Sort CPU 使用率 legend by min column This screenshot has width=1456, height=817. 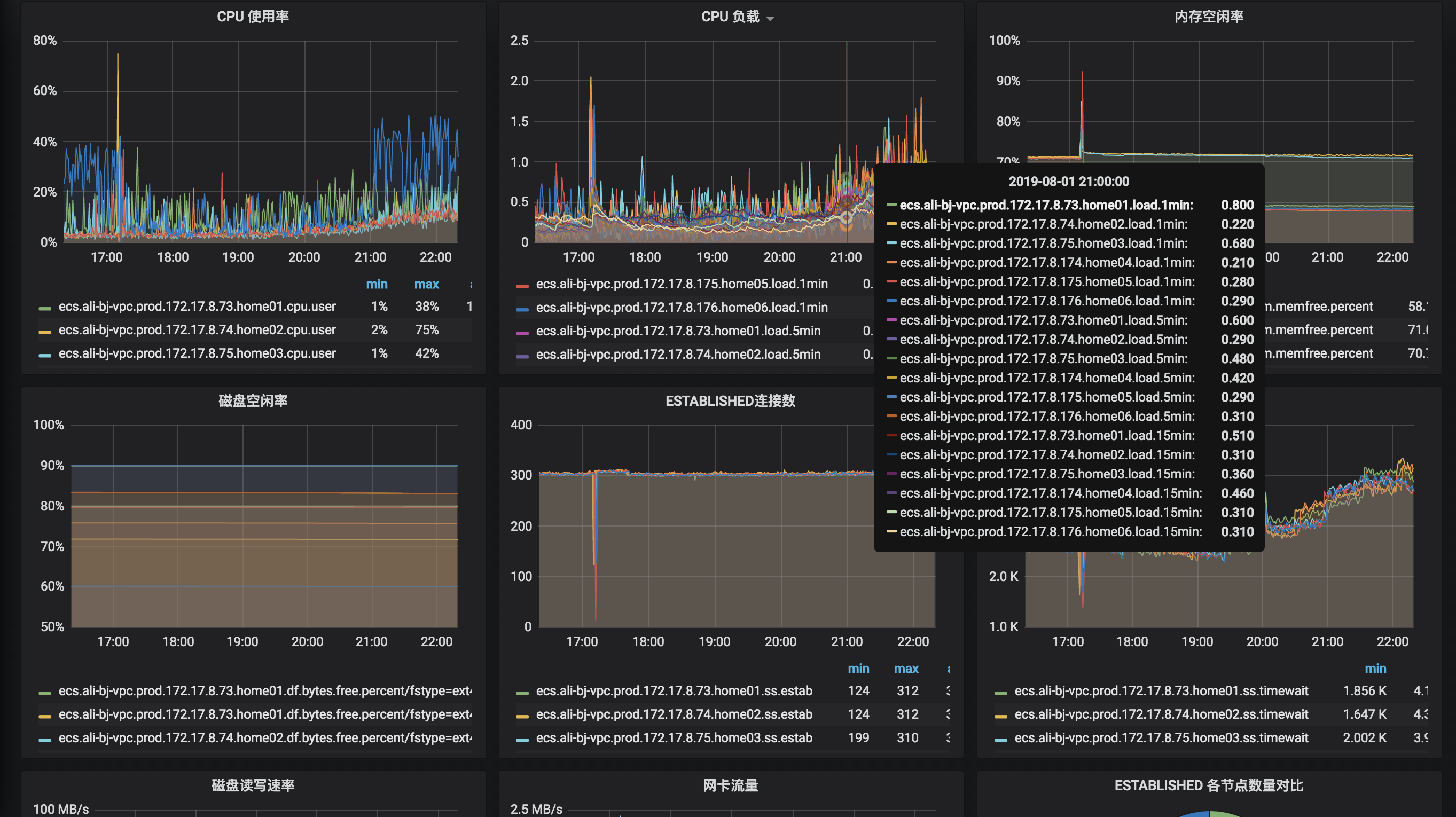point(377,284)
